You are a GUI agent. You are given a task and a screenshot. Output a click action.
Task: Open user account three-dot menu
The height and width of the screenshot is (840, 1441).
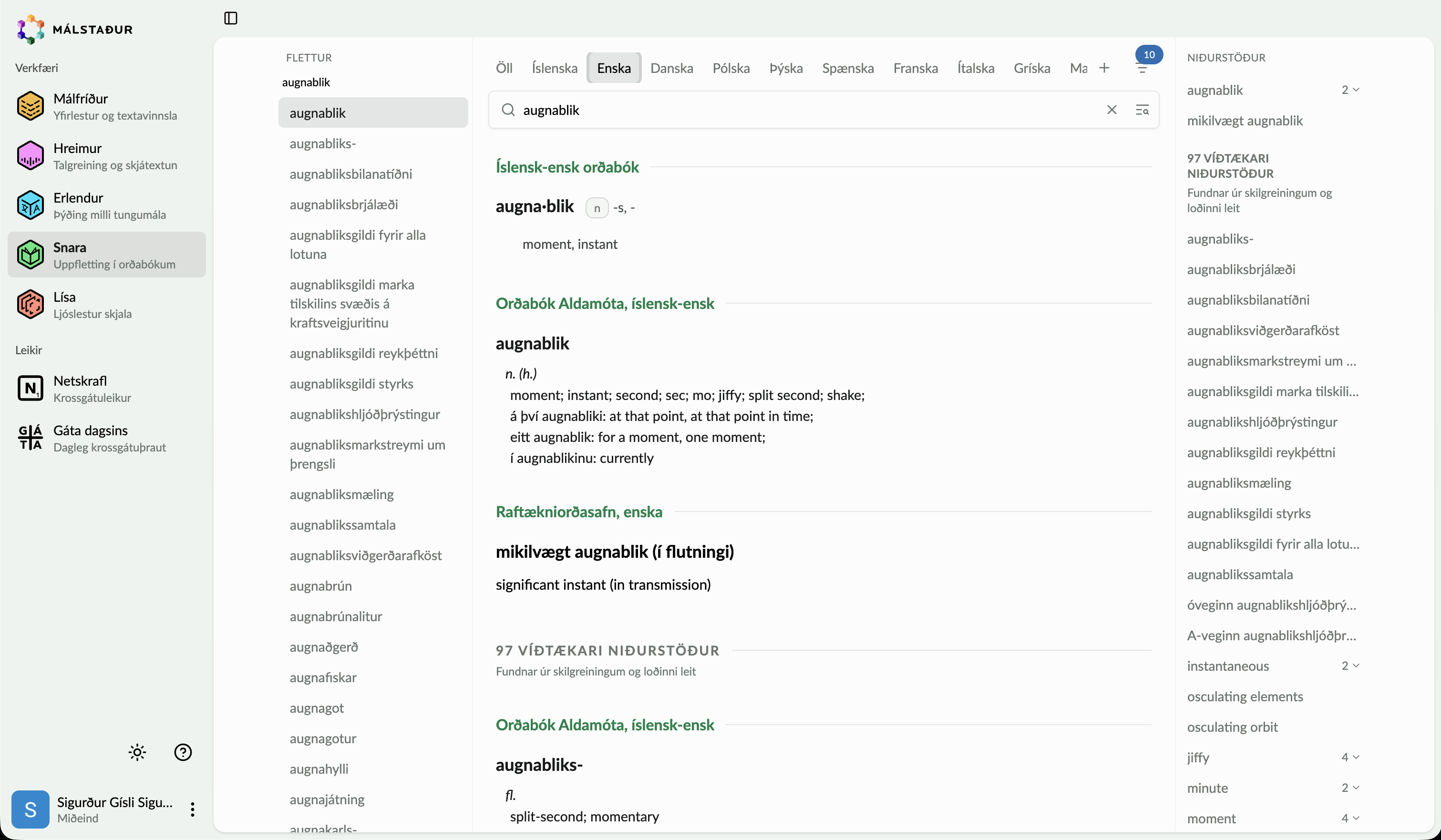point(193,809)
